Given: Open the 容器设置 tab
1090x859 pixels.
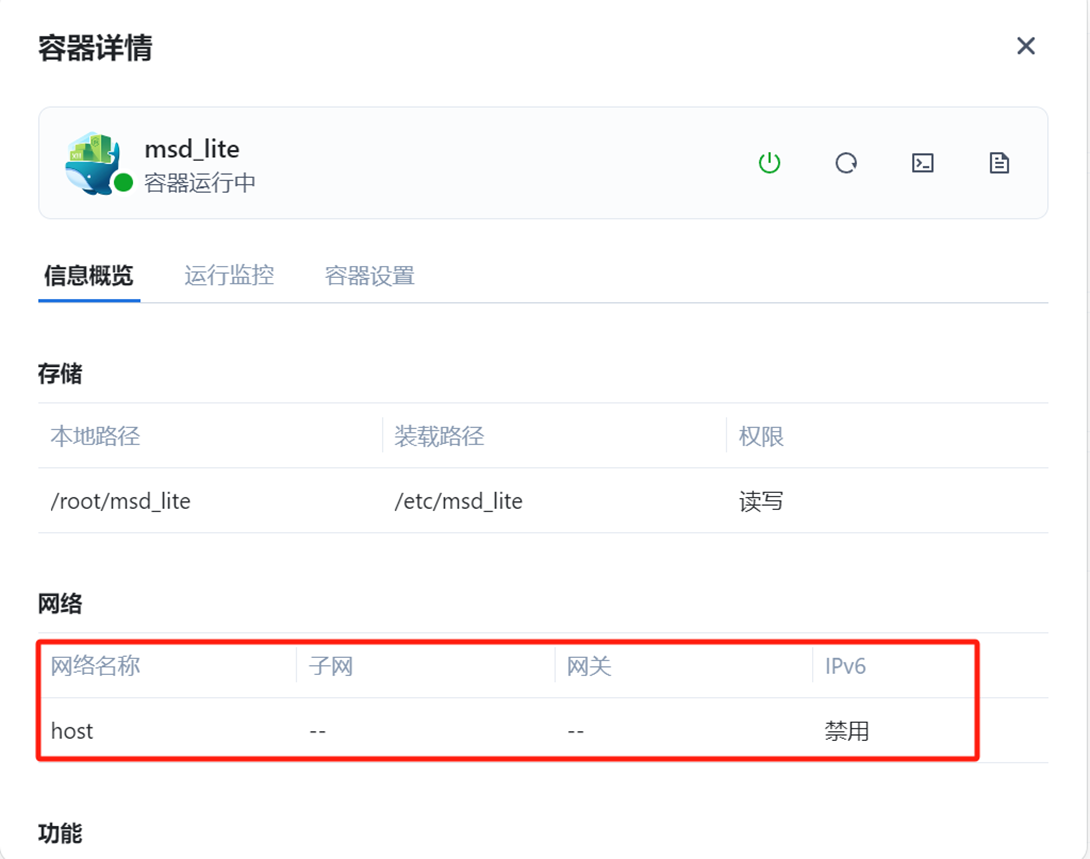Looking at the screenshot, I should (x=370, y=275).
